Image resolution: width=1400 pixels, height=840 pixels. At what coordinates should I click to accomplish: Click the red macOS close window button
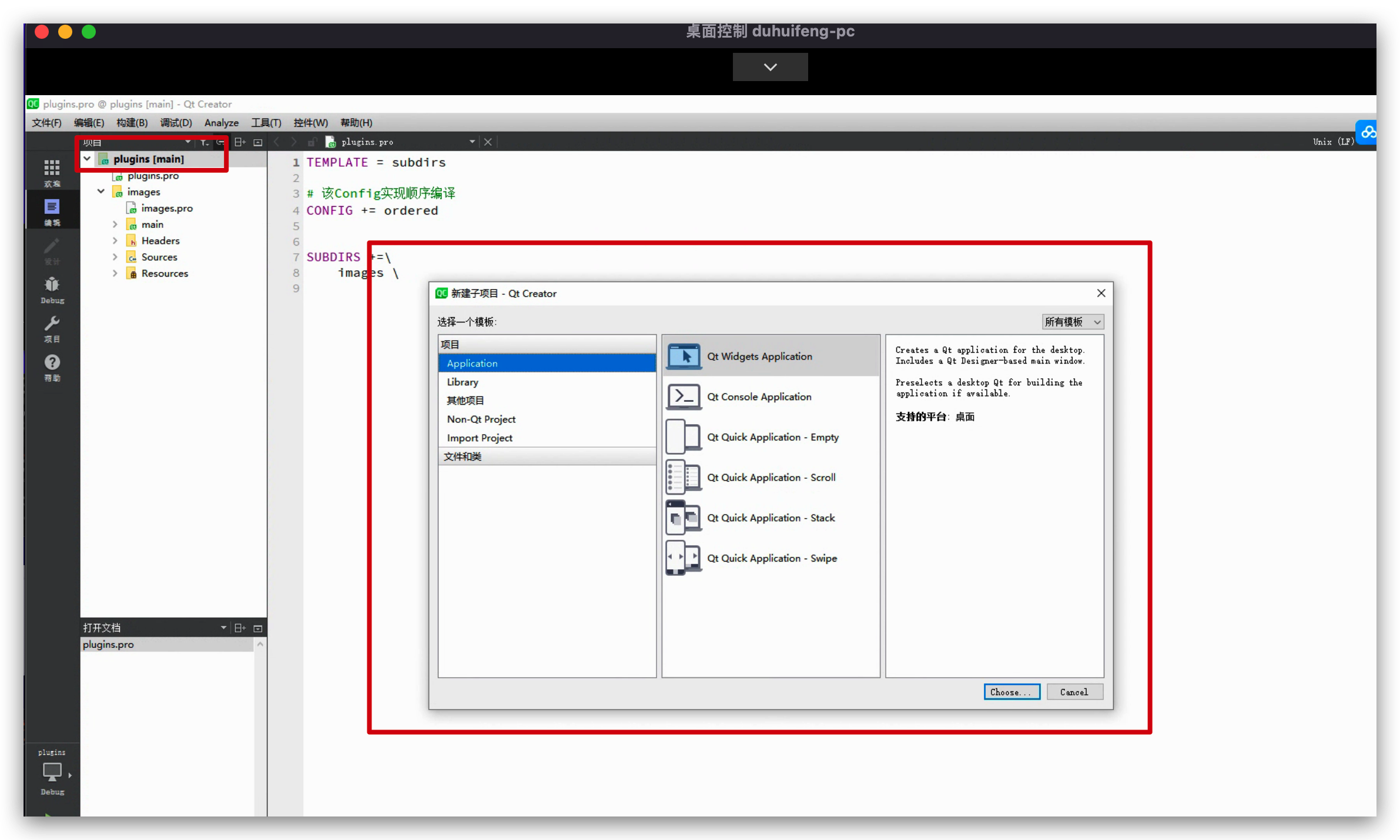coord(42,32)
